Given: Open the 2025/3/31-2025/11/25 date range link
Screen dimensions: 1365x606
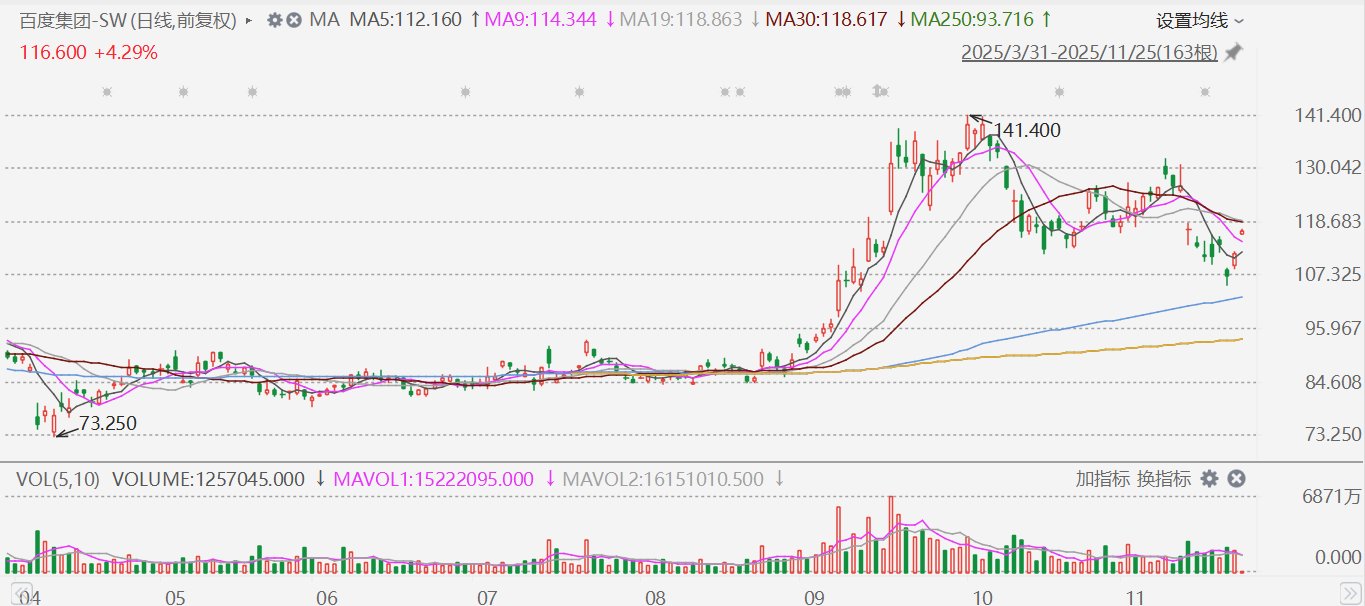Looking at the screenshot, I should [1089, 53].
